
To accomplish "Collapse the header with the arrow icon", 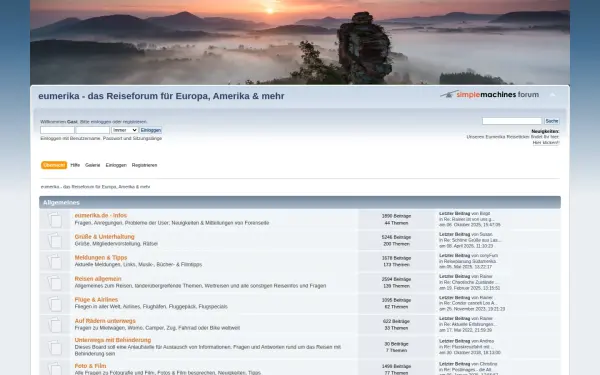I will (553, 95).
